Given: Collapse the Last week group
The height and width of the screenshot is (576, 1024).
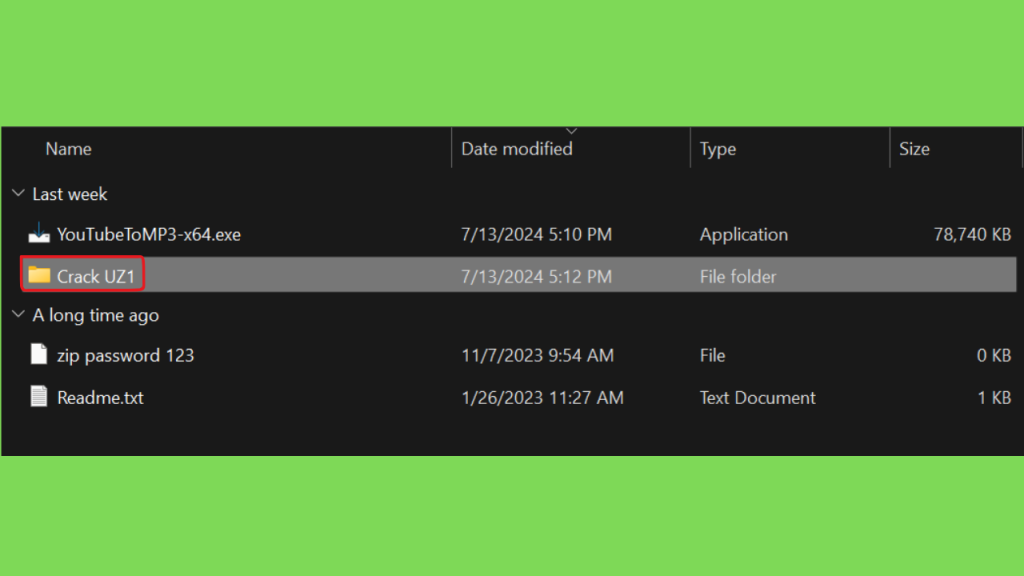Looking at the screenshot, I should pos(18,193).
